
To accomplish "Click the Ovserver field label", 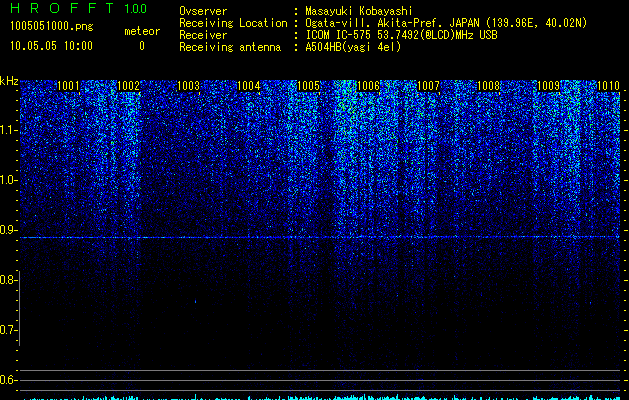I will coord(203,11).
